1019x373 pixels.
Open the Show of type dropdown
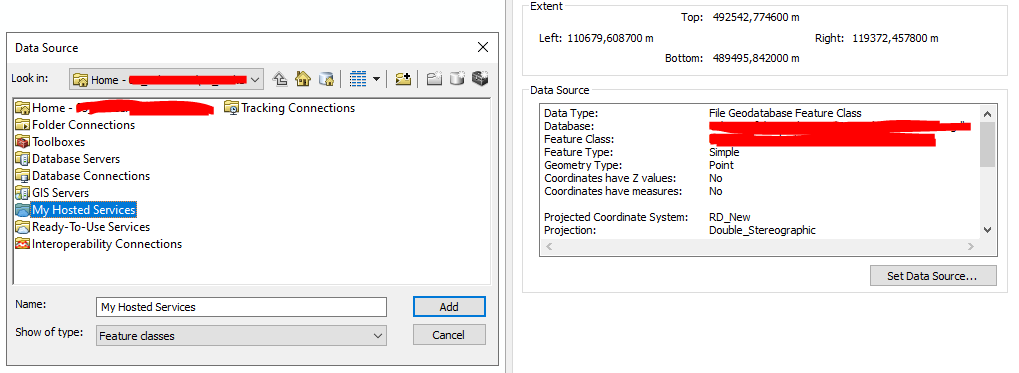[241, 335]
